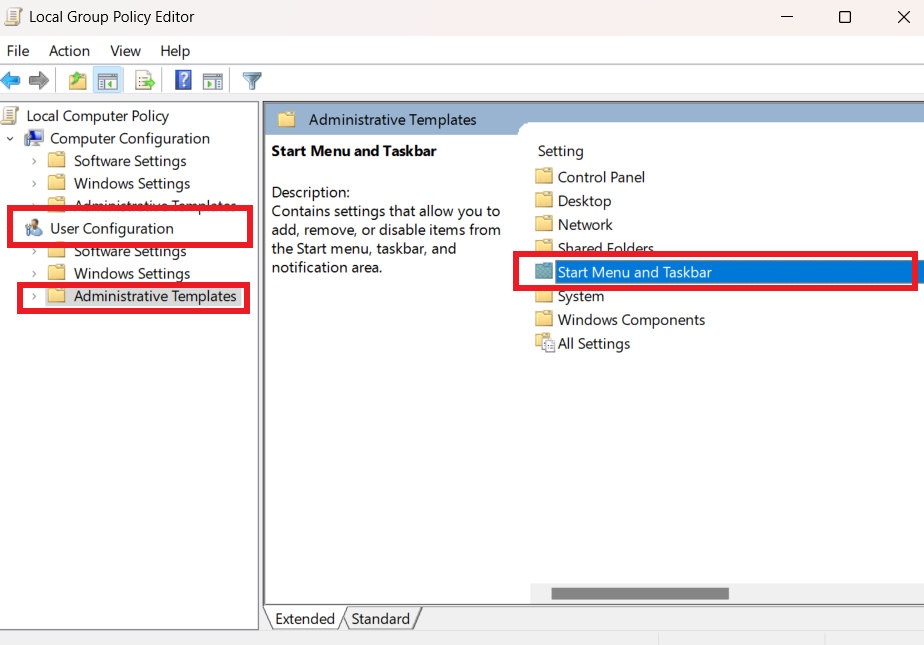
Task: Click the Start Menu and Taskbar folder icon
Action: [x=544, y=271]
